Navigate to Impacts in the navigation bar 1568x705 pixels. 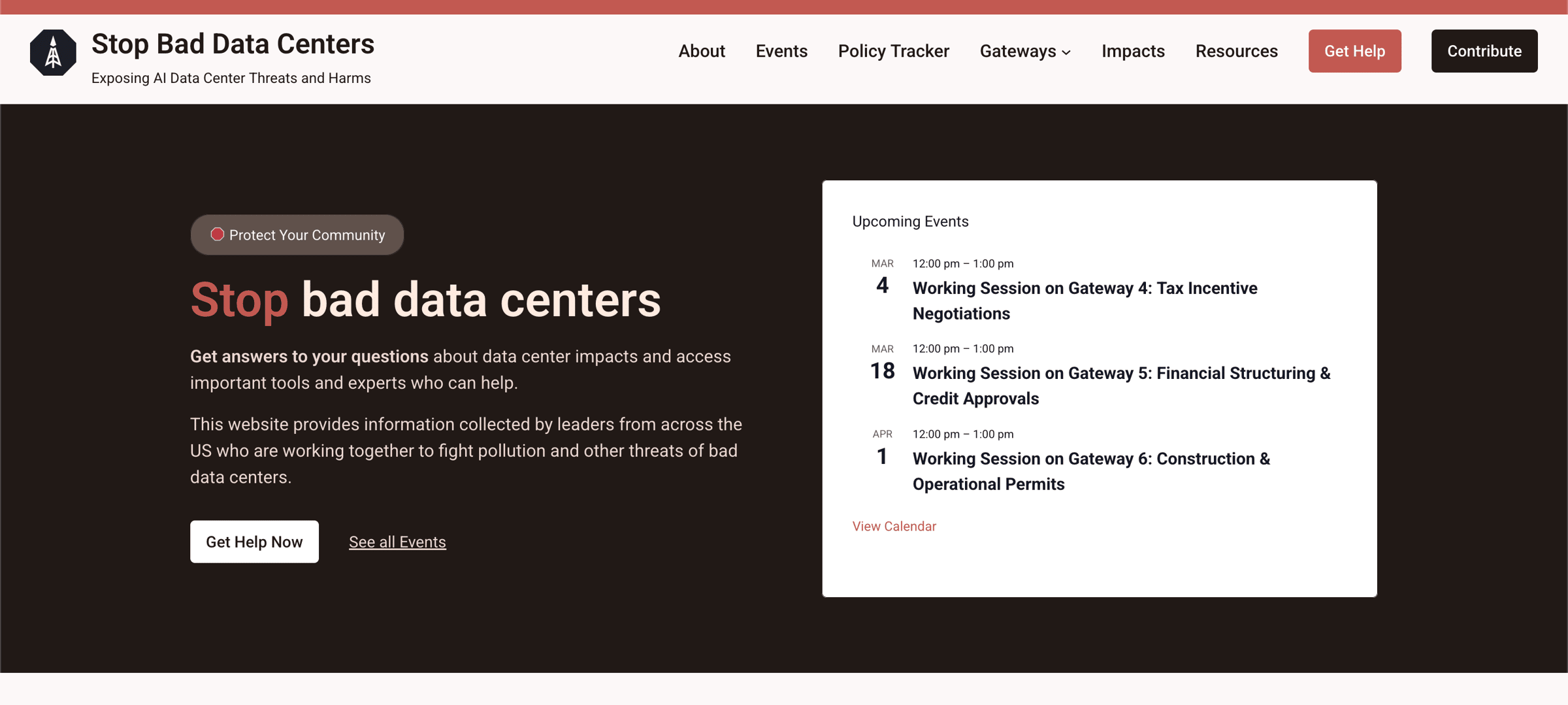click(1133, 51)
